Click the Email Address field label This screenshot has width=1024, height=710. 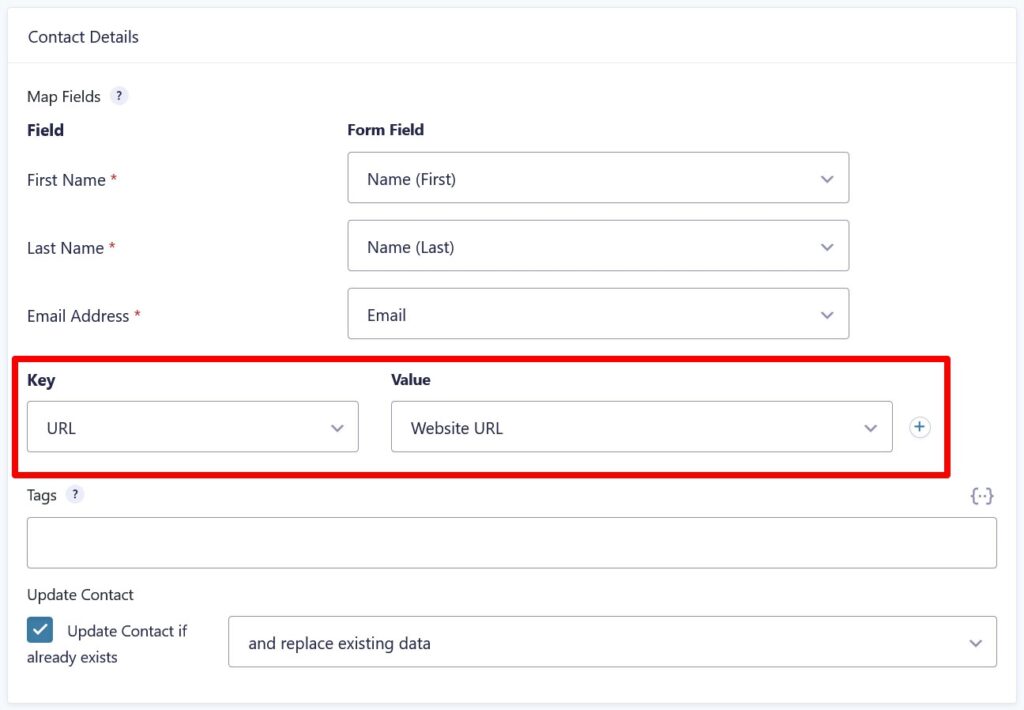tap(78, 315)
